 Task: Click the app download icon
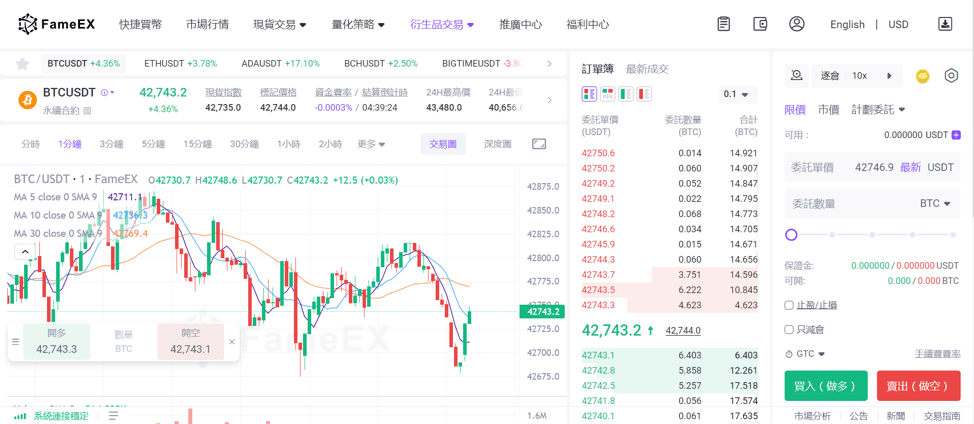[x=945, y=24]
